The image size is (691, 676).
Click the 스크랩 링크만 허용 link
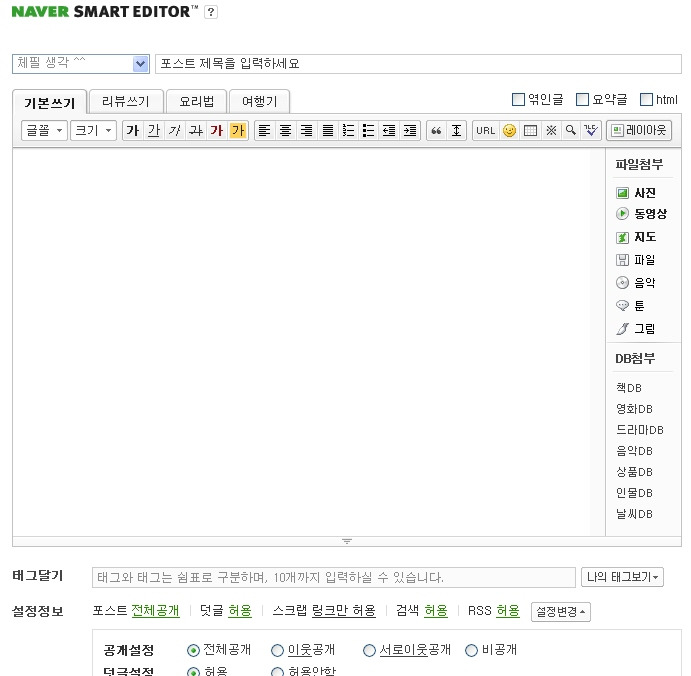point(344,610)
